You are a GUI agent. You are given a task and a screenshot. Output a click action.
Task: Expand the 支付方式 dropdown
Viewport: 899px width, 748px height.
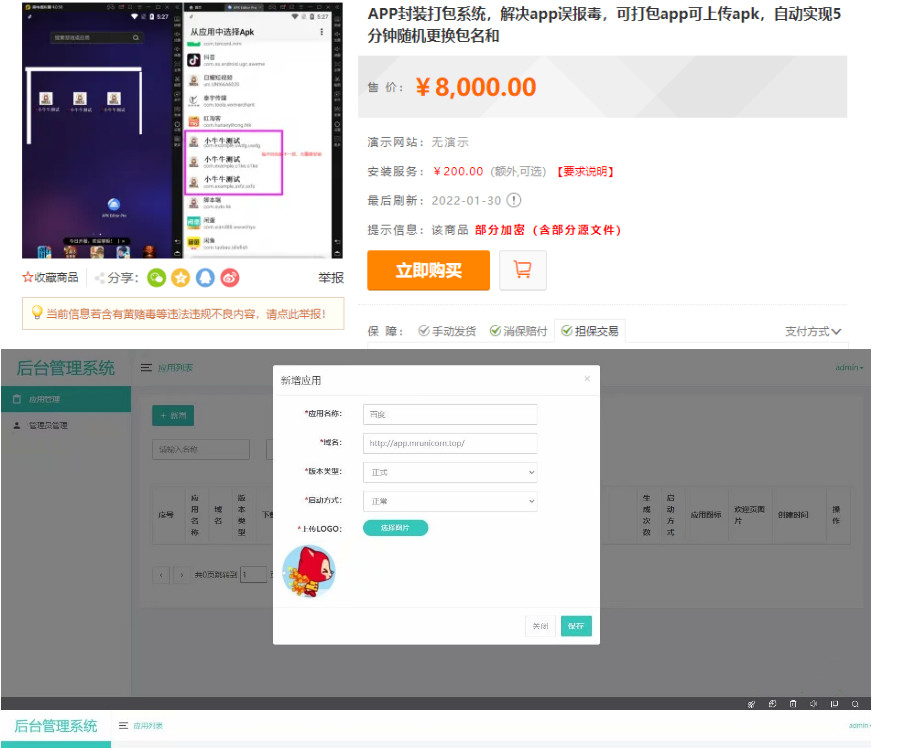(813, 331)
